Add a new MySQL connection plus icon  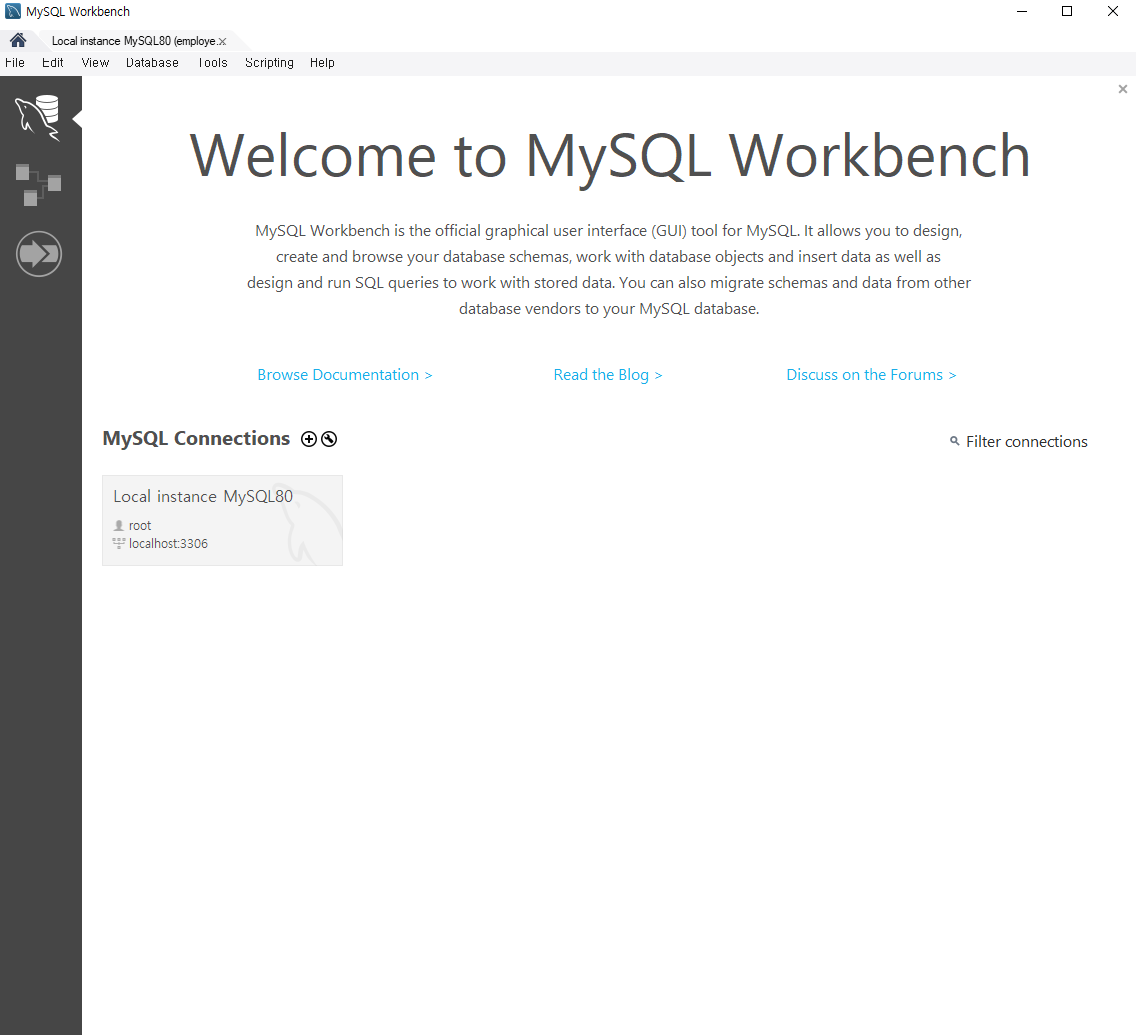[x=309, y=439]
